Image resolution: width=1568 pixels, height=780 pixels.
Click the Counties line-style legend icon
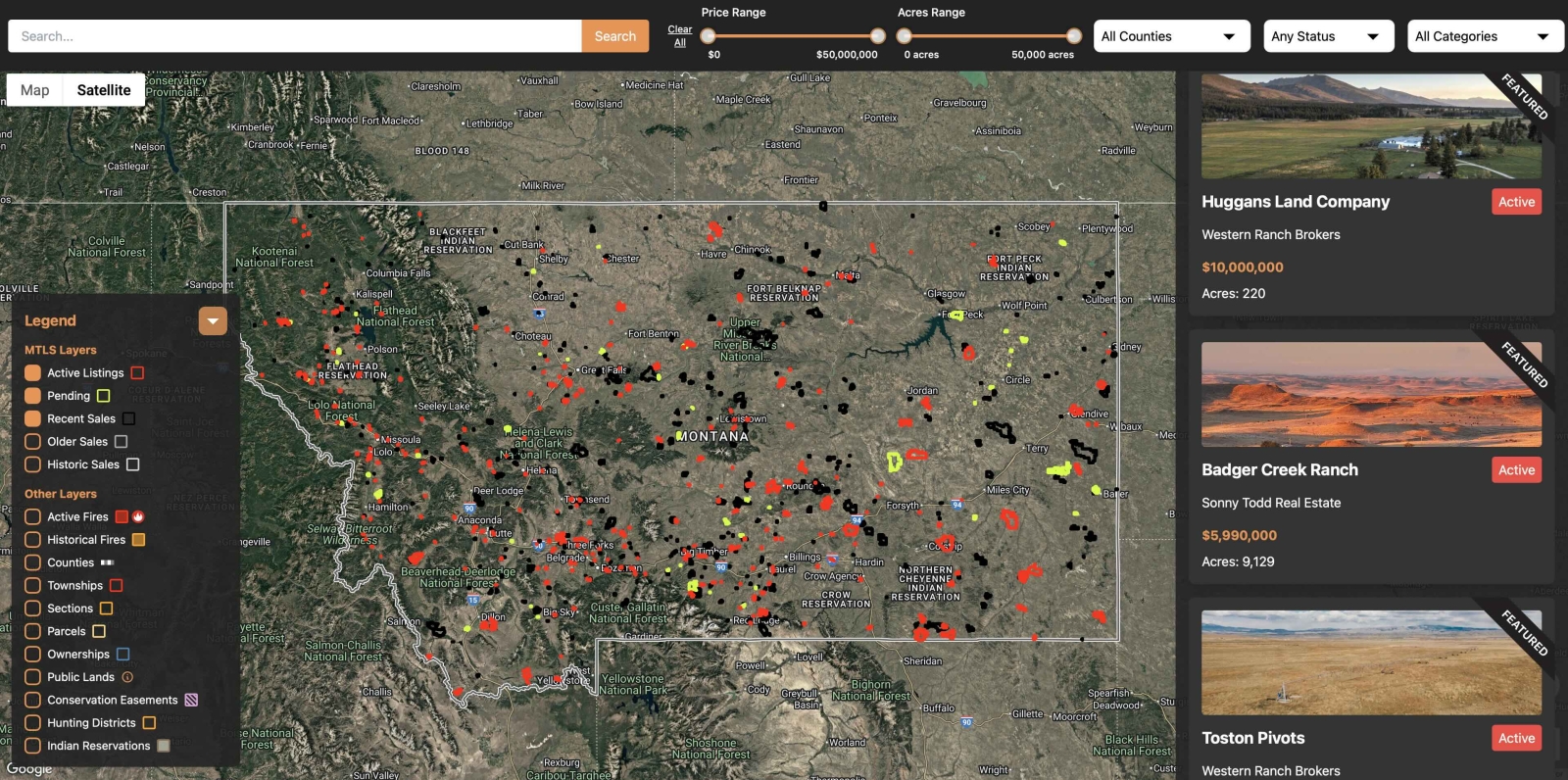[x=107, y=562]
